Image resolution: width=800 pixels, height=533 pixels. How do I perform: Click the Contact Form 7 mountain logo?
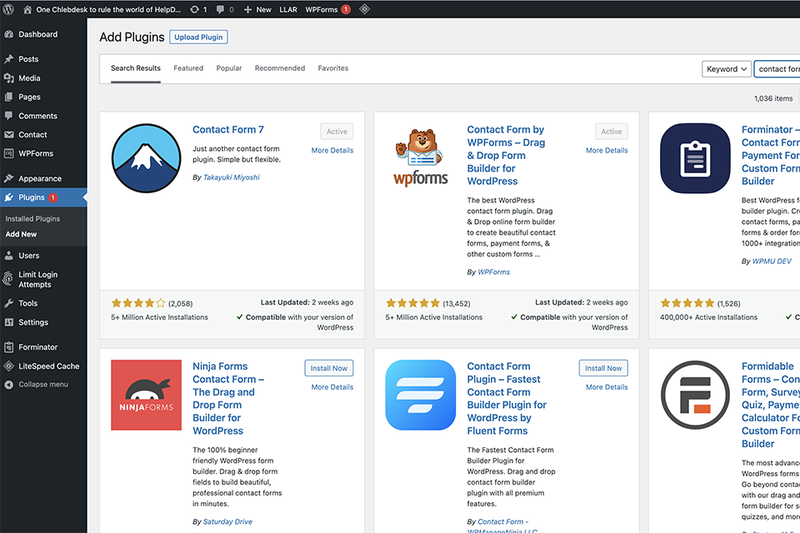pos(146,158)
